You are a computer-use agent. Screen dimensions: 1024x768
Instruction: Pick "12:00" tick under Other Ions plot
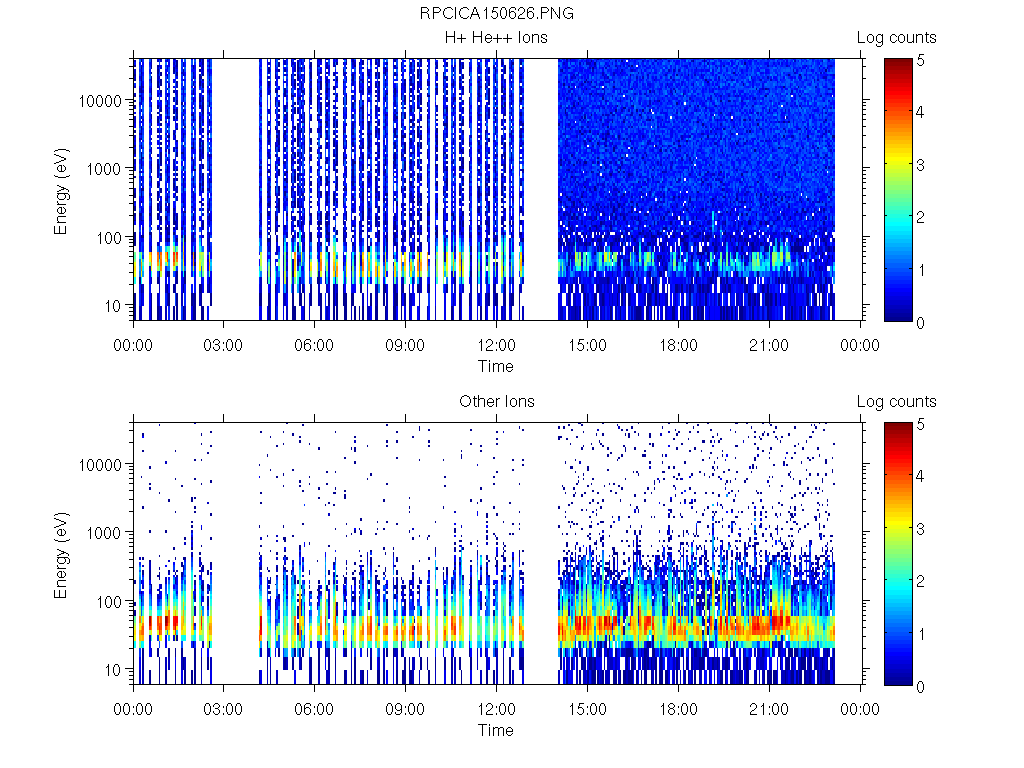click(496, 709)
